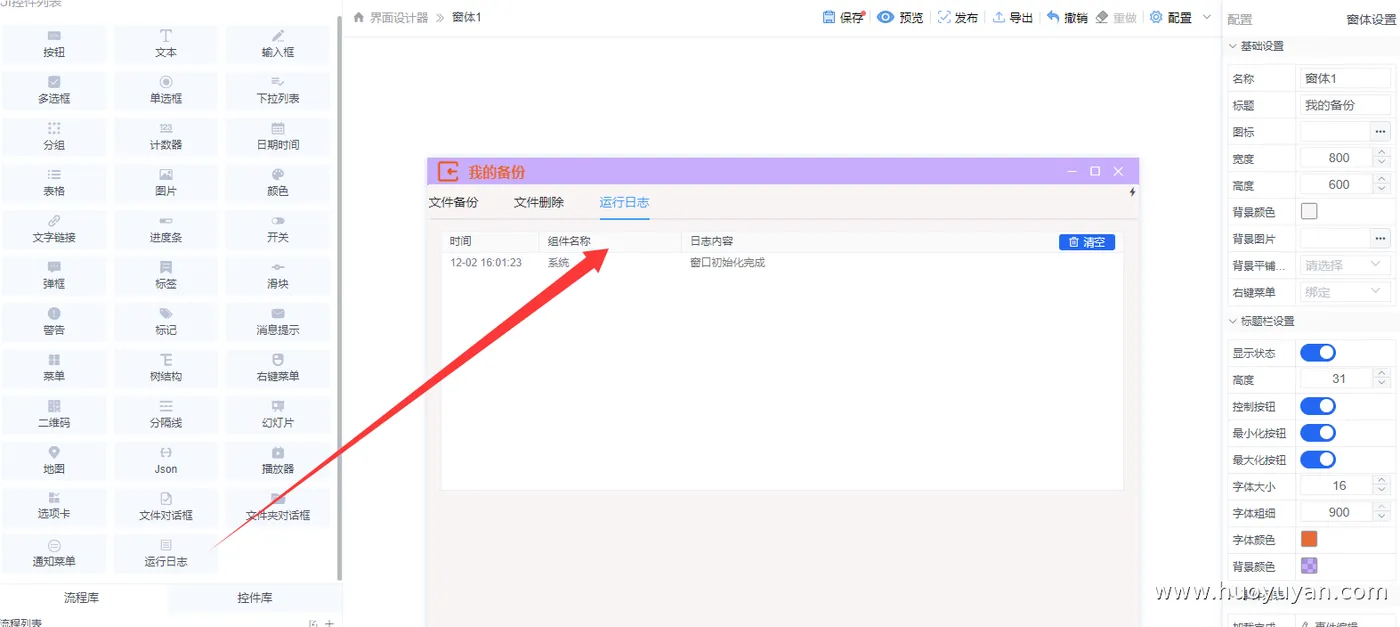Collapse the 基础设置 section
This screenshot has width=1400, height=627.
click(x=1232, y=46)
